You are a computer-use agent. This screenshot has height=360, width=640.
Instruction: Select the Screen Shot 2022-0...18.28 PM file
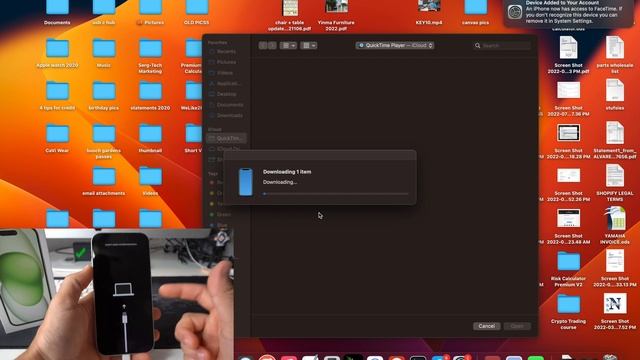click(x=568, y=141)
